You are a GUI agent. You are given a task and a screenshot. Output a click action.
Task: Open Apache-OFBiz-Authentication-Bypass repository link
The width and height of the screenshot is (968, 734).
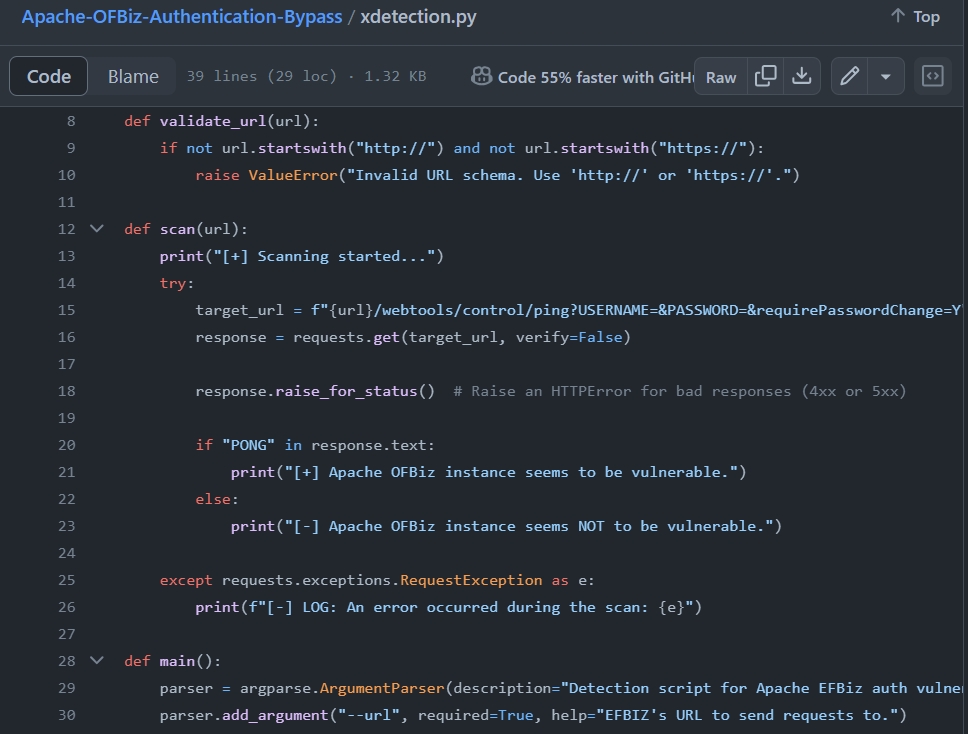coord(182,17)
